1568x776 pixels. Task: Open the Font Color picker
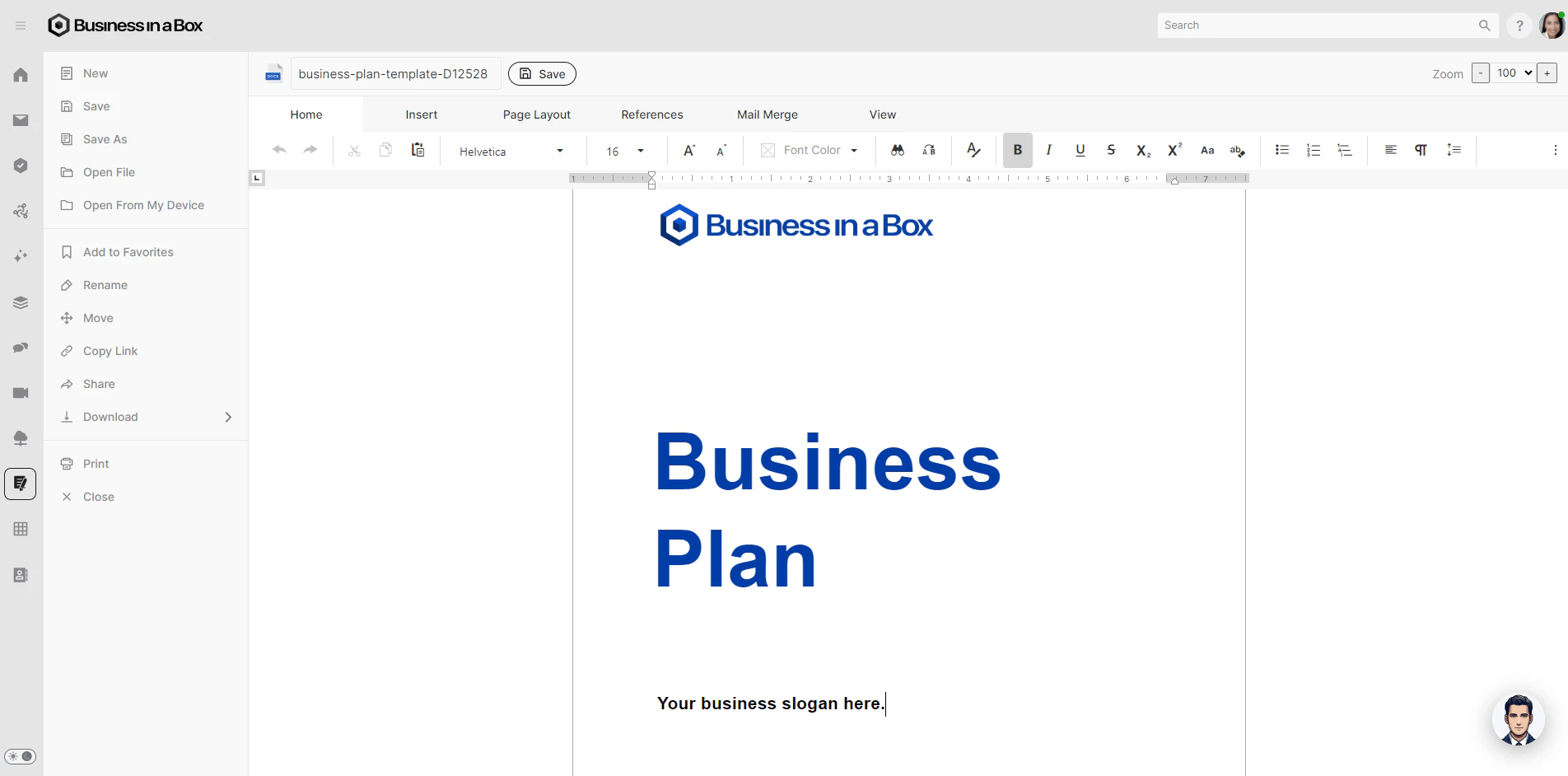(810, 150)
